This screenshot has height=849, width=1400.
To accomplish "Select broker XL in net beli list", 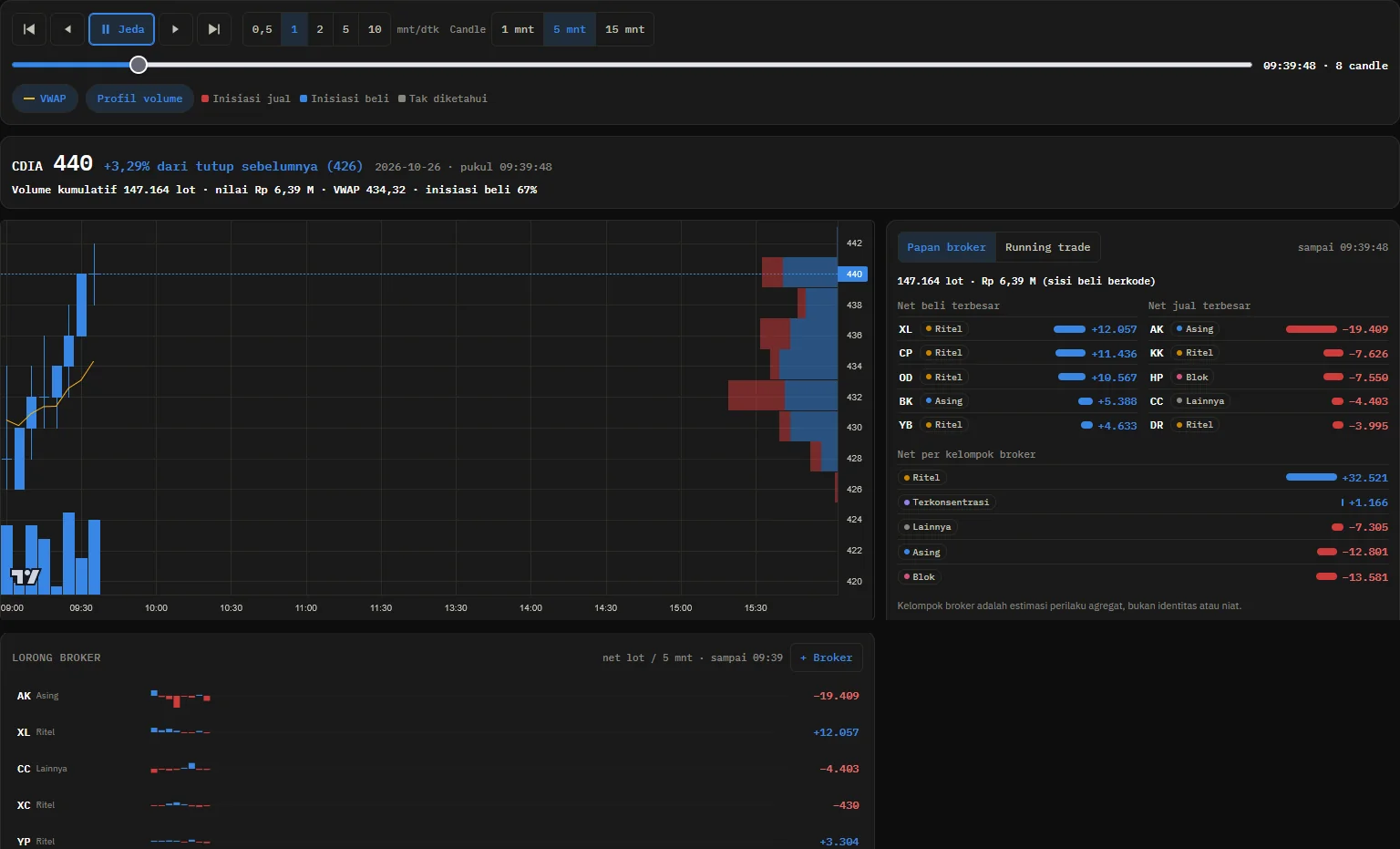I will [x=1017, y=329].
